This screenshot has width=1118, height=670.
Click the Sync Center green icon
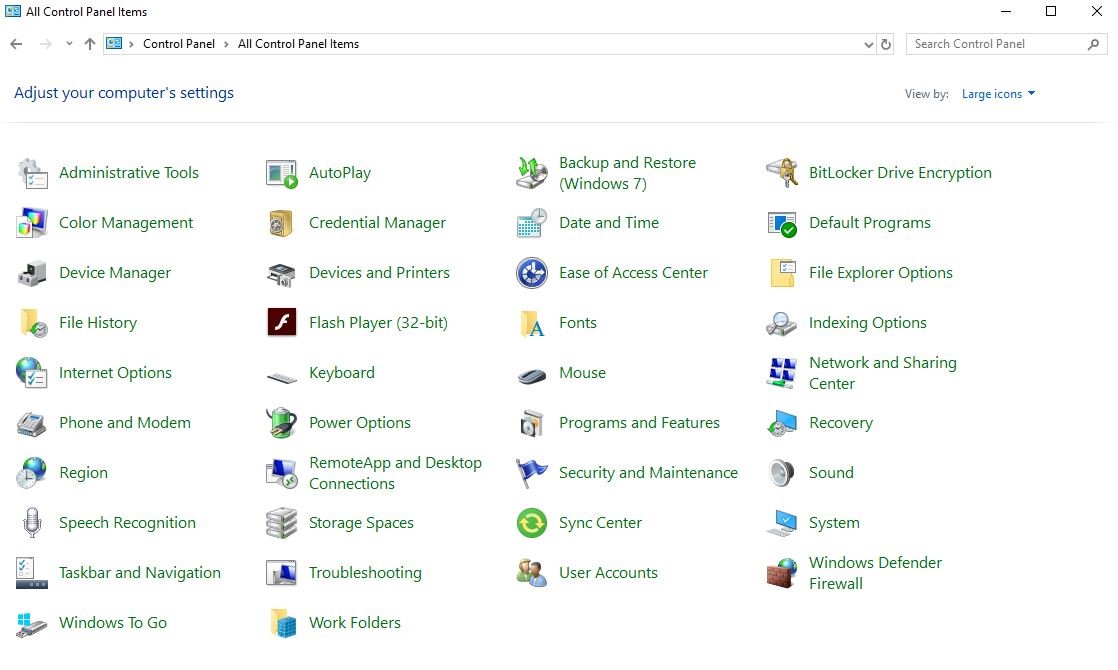(532, 523)
